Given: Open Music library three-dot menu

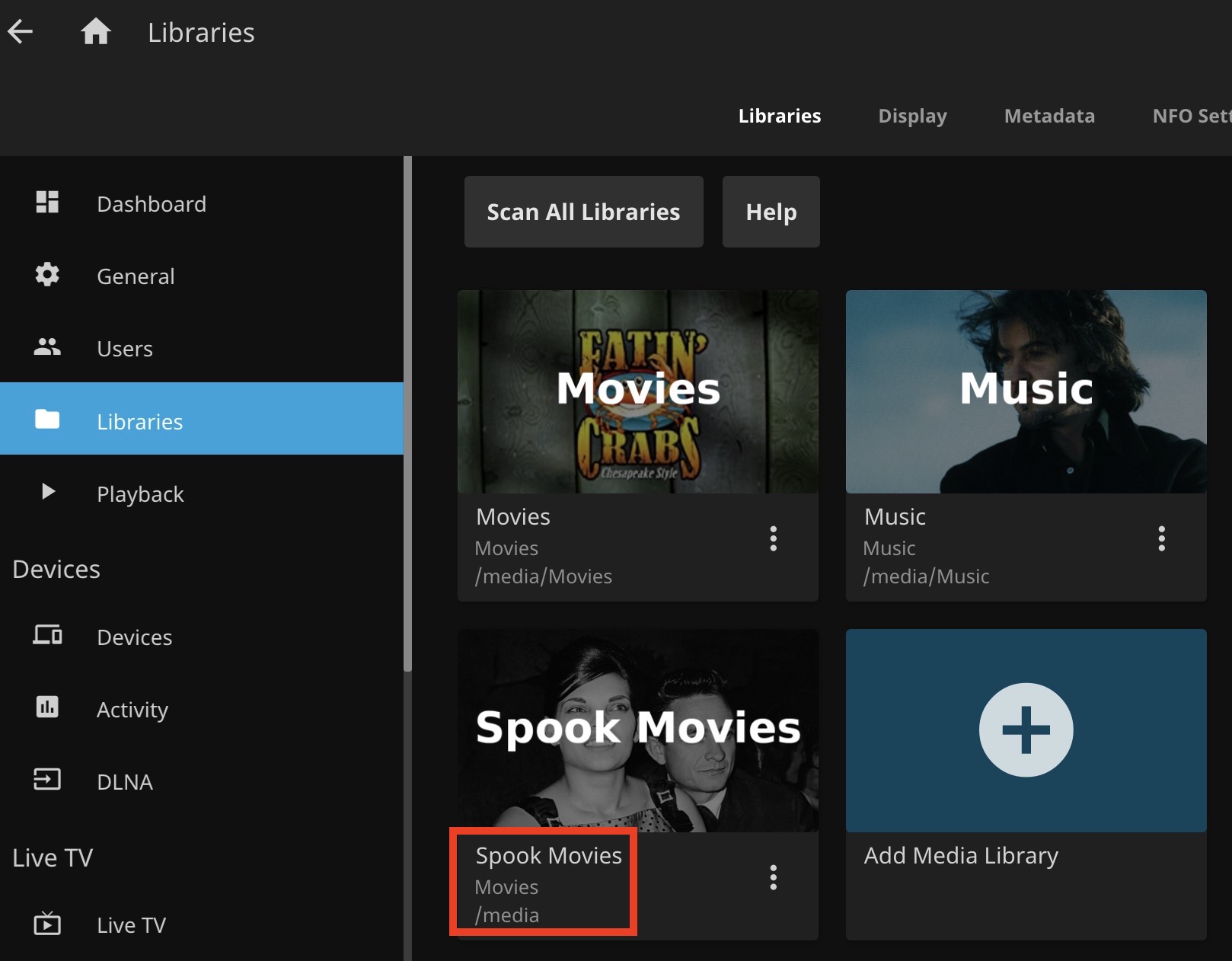Looking at the screenshot, I should (x=1161, y=538).
